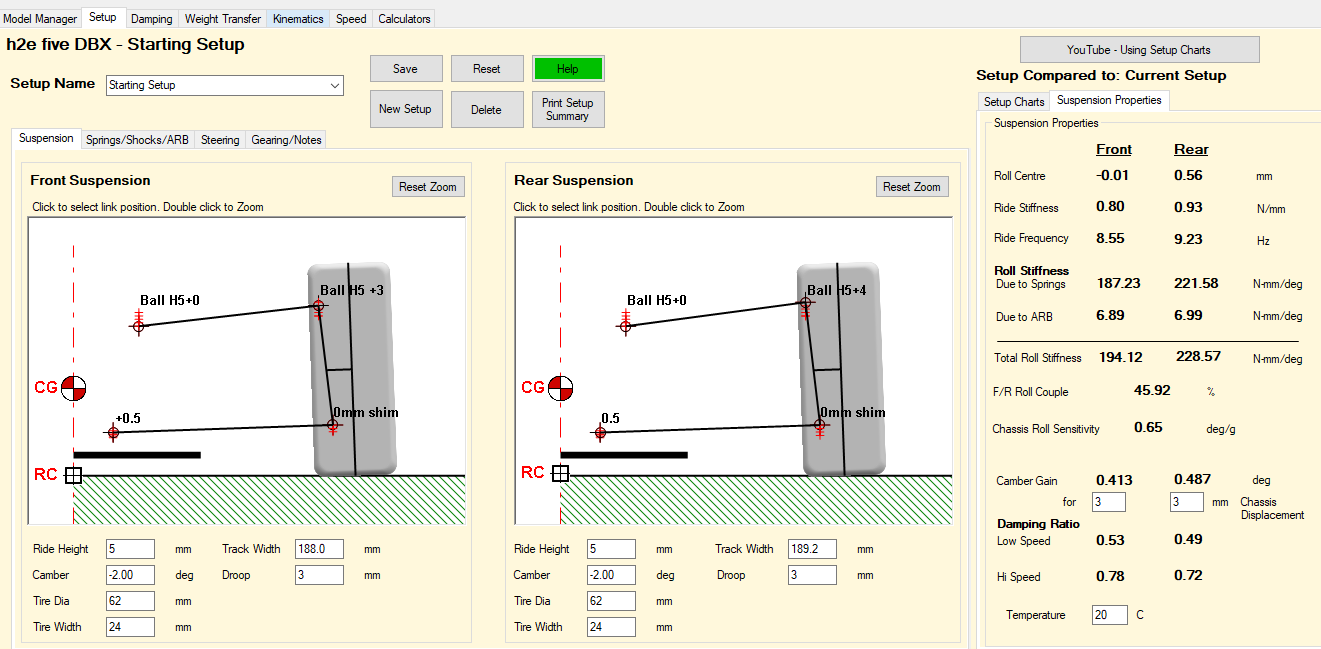Open the Weight Transfer tab

click(x=223, y=19)
